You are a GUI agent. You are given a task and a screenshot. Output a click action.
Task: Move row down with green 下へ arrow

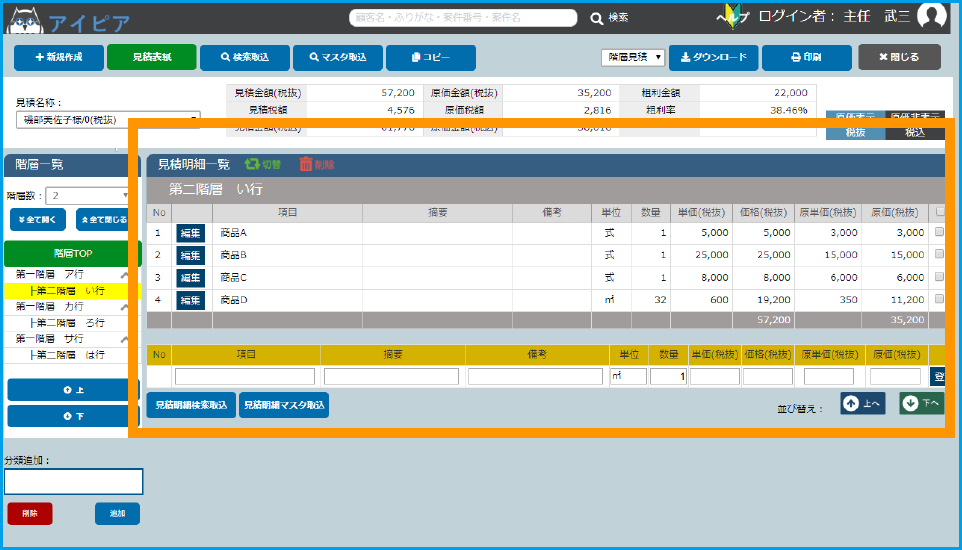(x=920, y=403)
